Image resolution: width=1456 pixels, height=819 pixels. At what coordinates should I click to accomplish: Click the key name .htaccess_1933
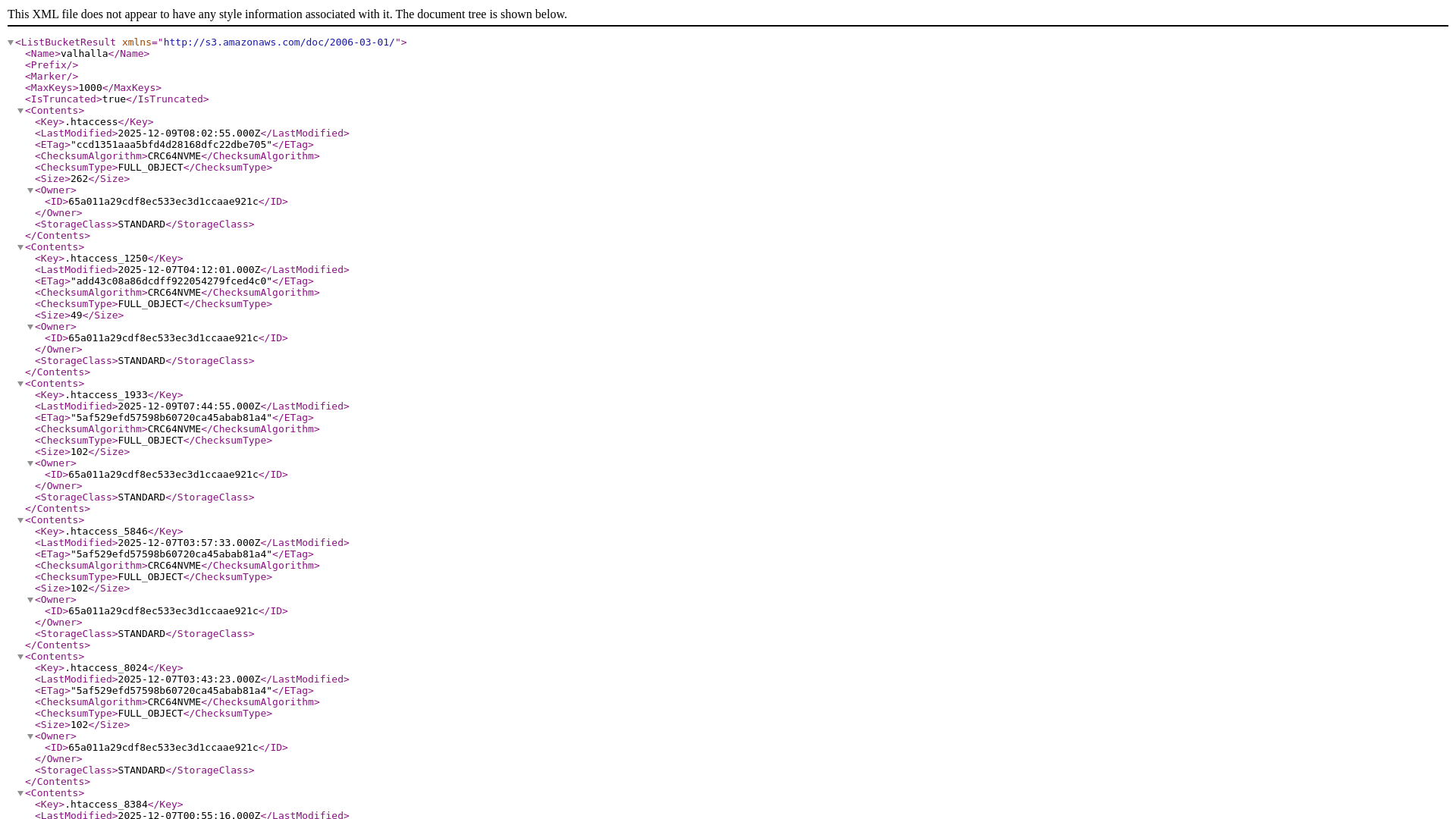(106, 395)
